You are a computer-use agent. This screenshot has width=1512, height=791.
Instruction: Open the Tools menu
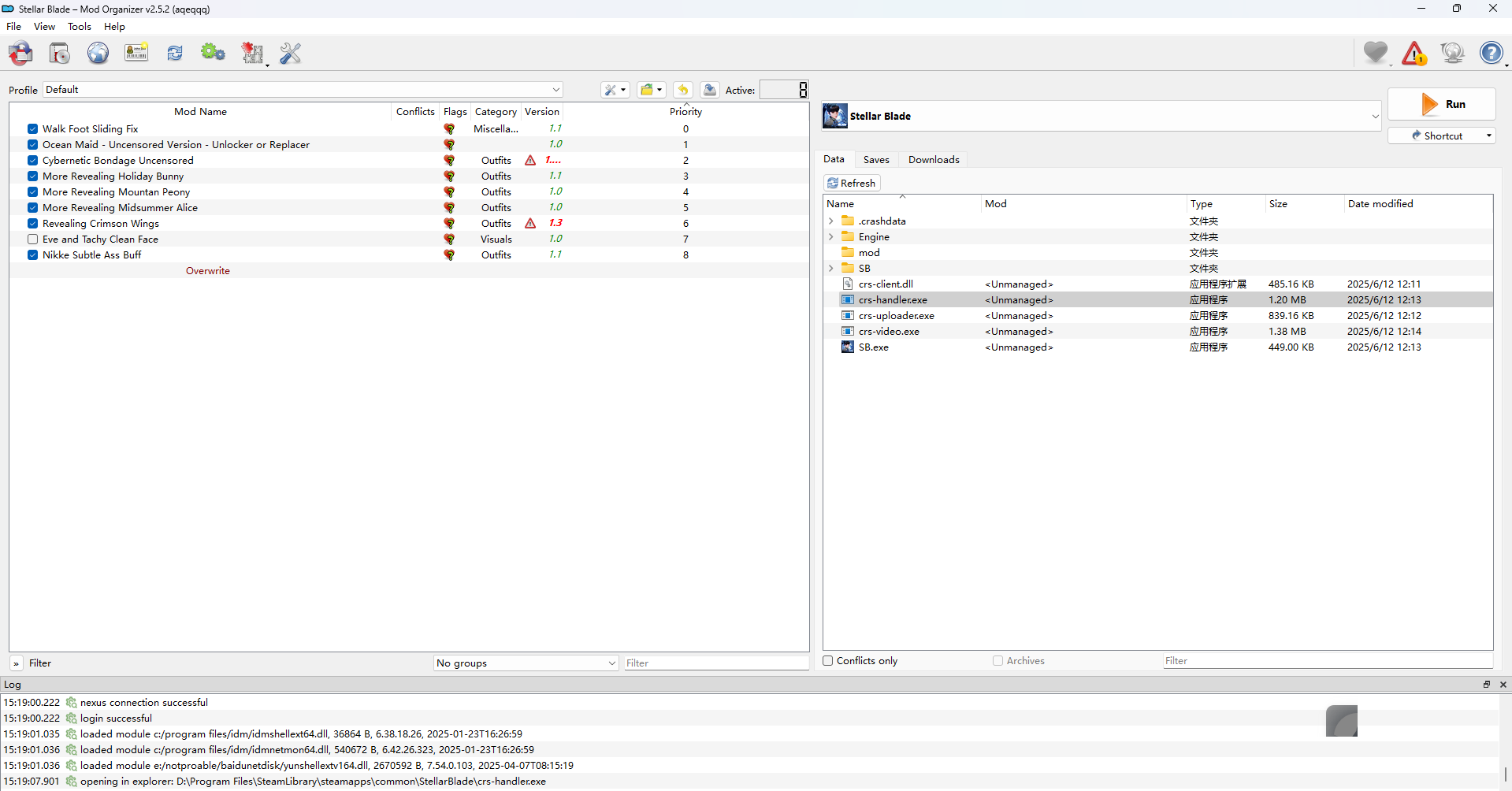(x=79, y=26)
